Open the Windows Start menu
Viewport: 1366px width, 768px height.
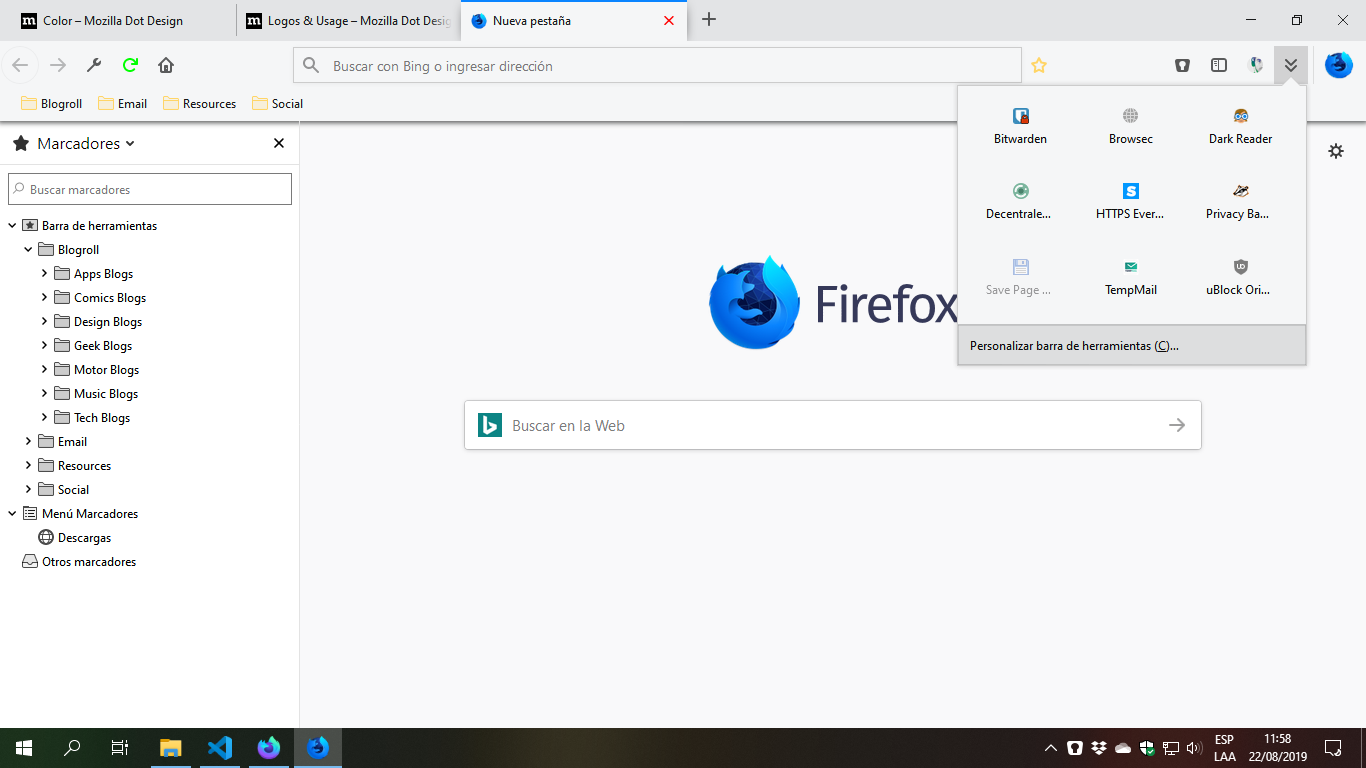[x=24, y=748]
